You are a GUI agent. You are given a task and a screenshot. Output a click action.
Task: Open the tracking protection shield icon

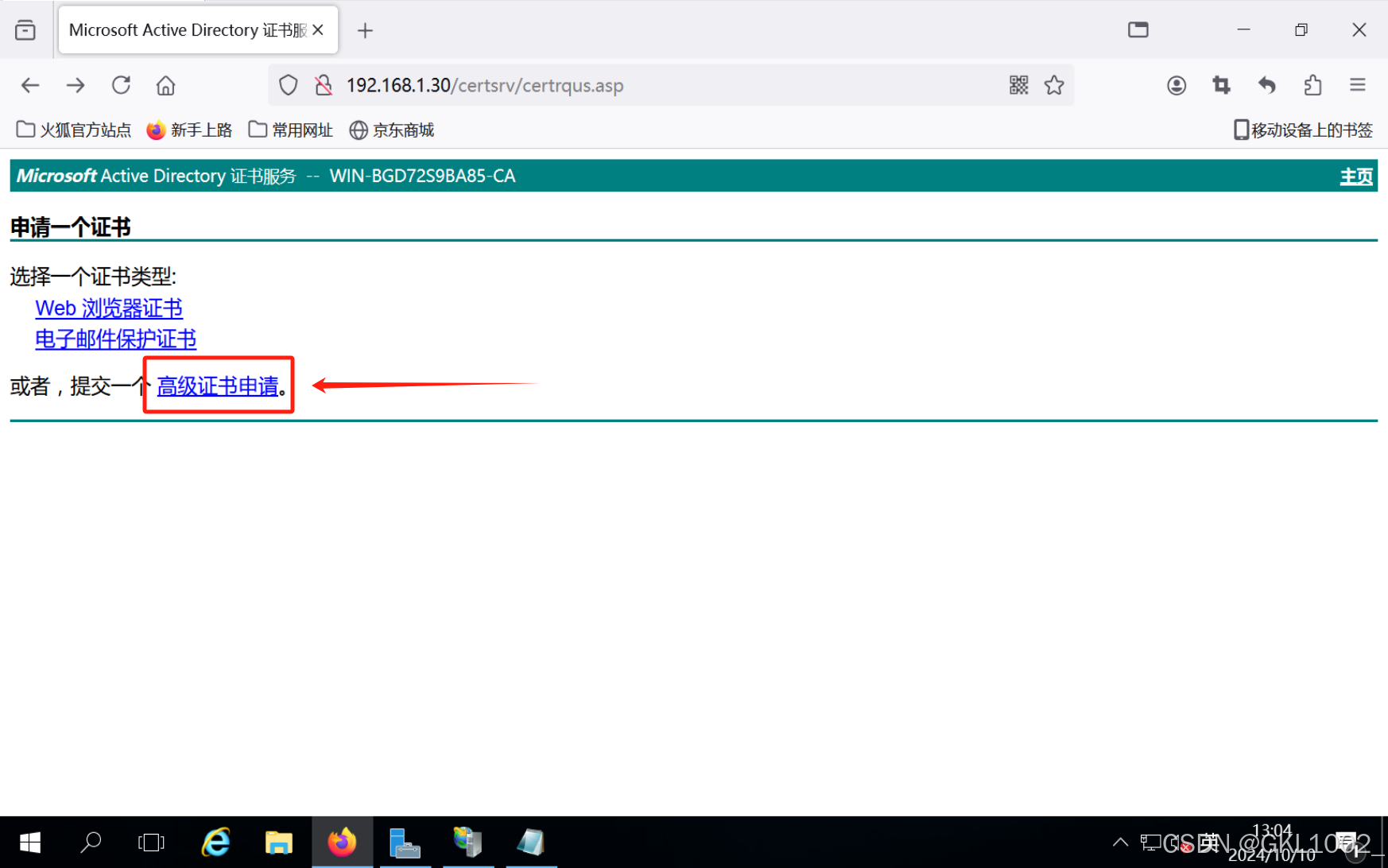289,85
